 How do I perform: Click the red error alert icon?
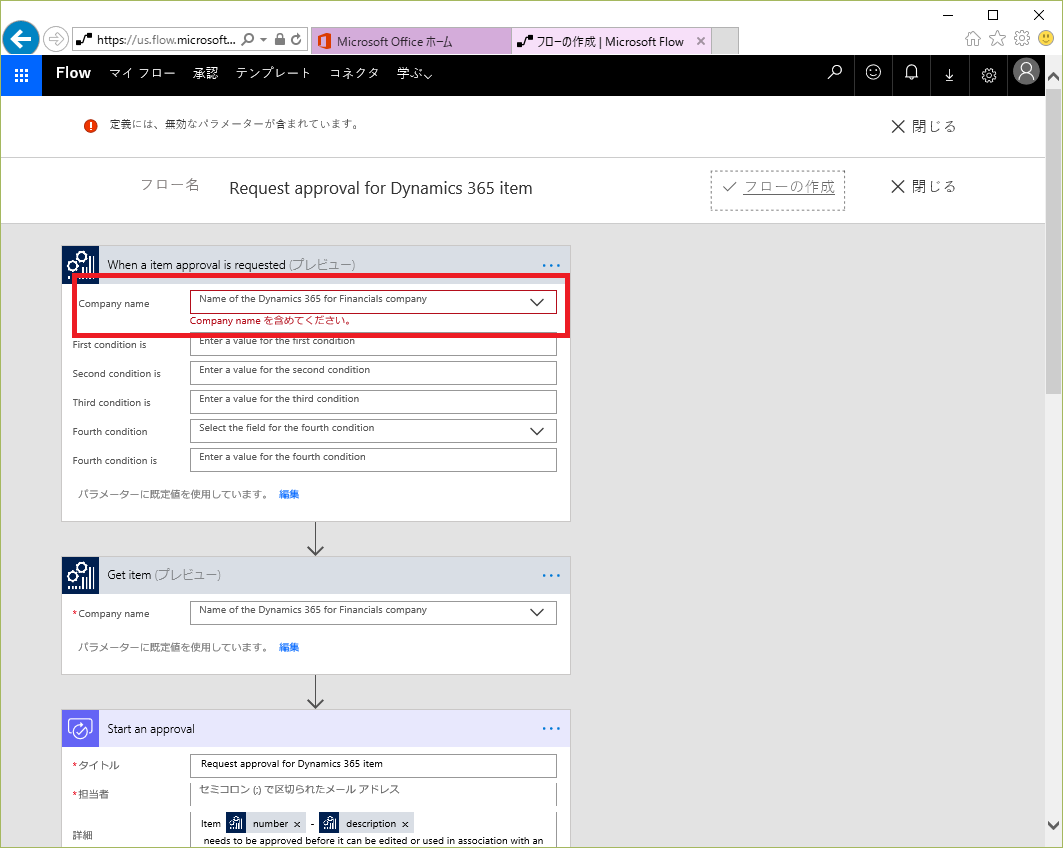[90, 125]
